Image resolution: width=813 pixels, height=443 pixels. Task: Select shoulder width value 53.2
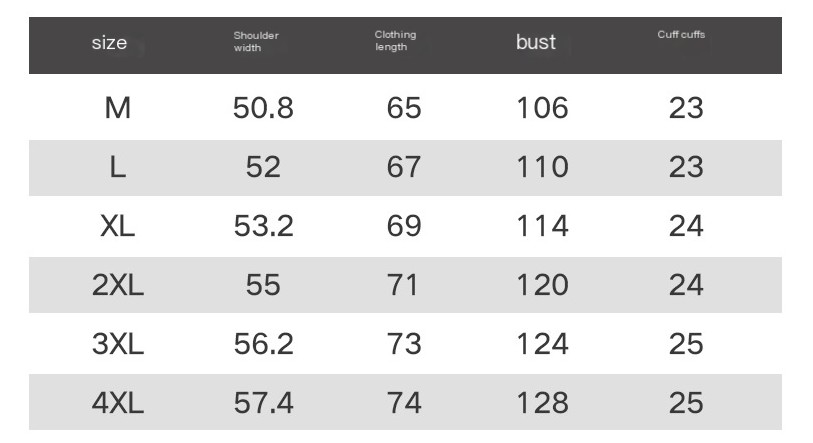[x=263, y=226]
